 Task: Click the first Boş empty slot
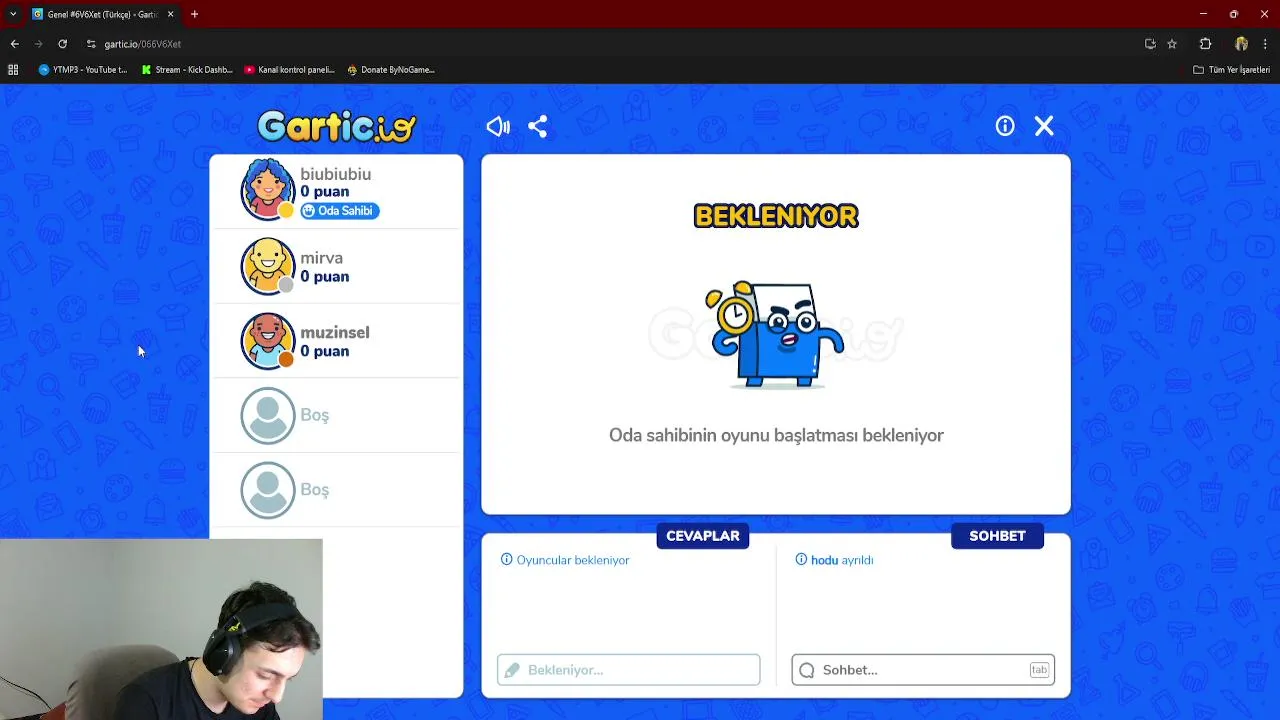(336, 415)
